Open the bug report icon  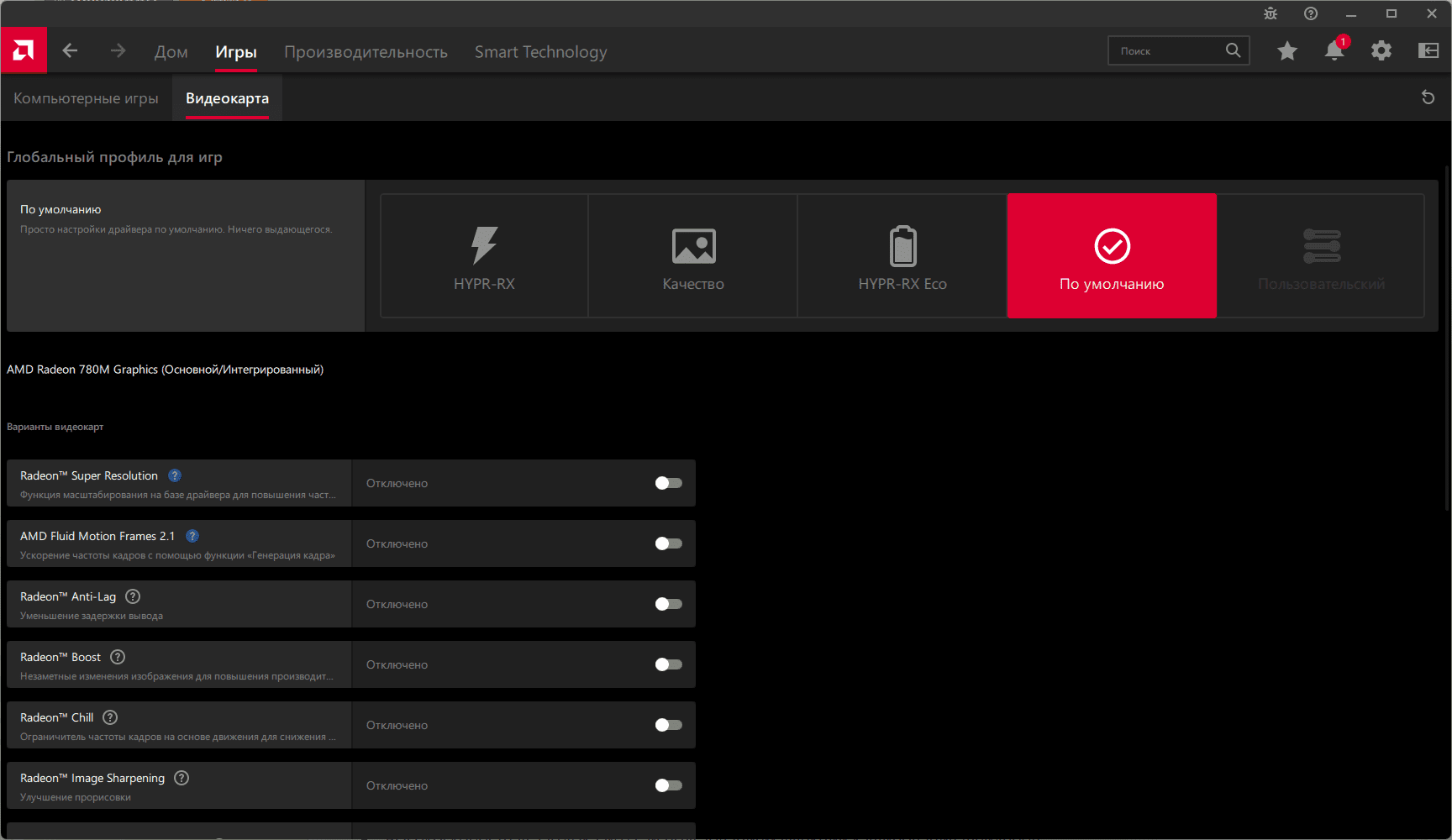pos(1270,13)
